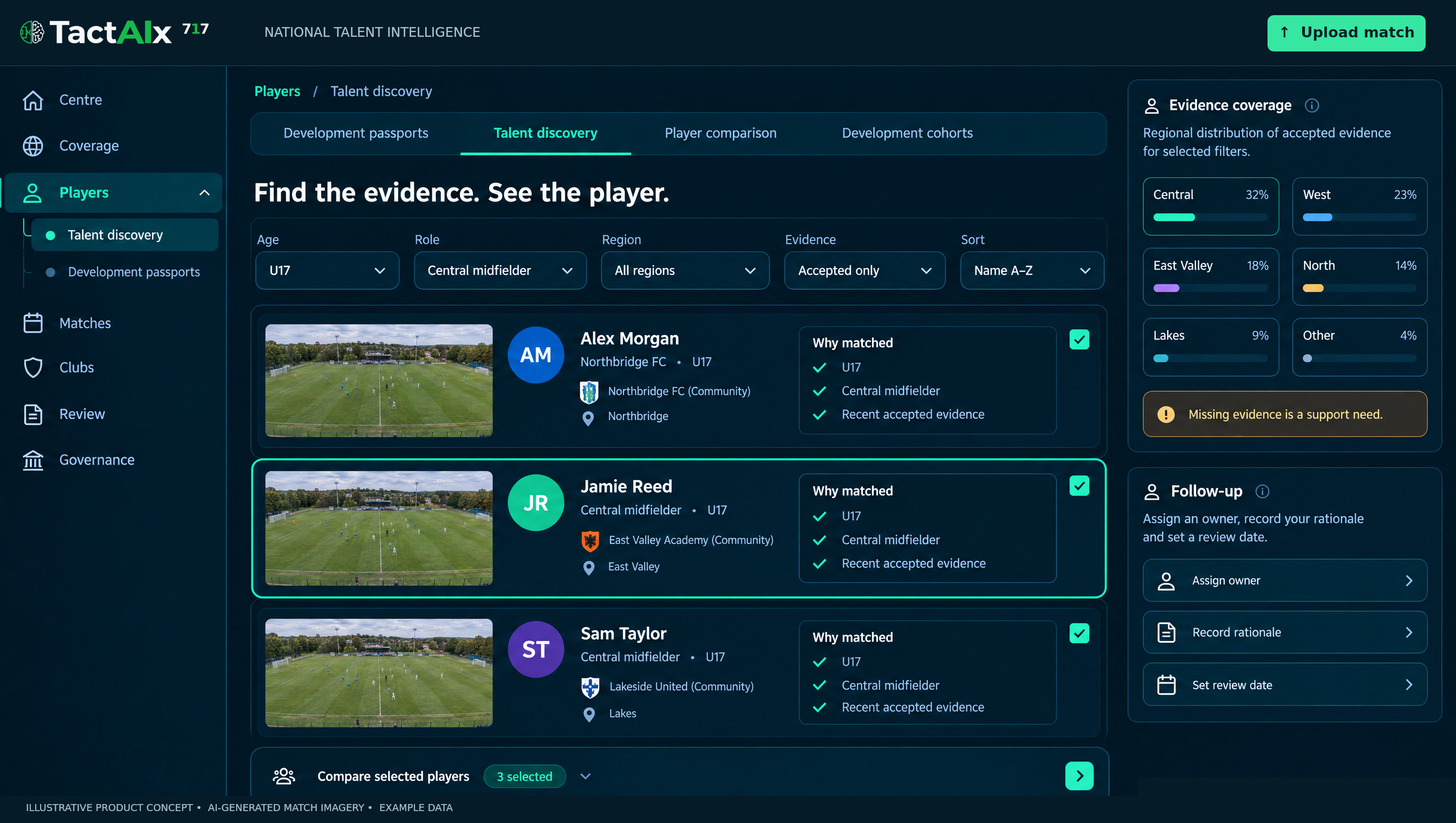Click the Lakes location pin icon
Screen dimensions: 1456x823
pyautogui.click(x=589, y=715)
